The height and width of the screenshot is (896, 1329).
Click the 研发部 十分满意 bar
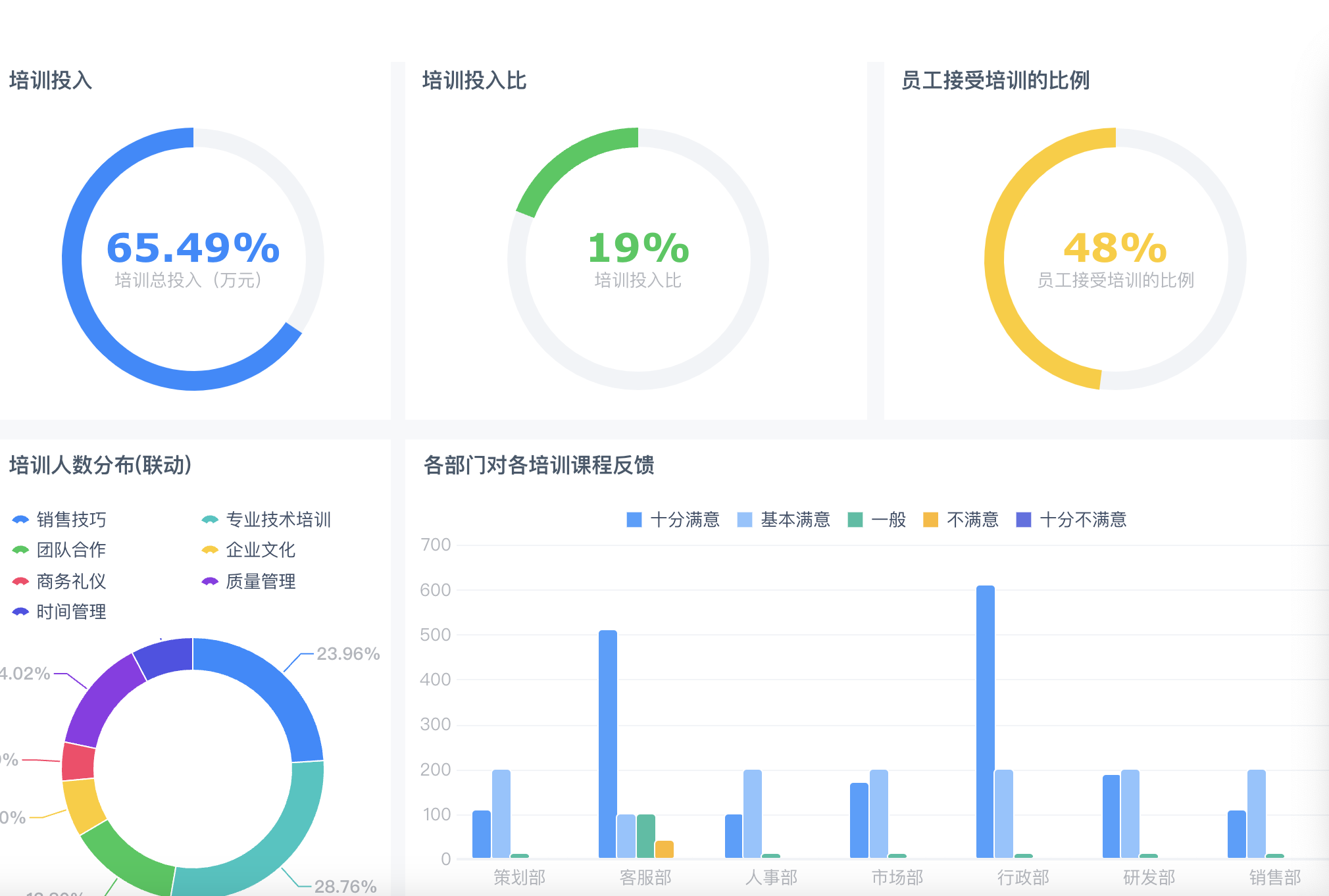[1111, 816]
